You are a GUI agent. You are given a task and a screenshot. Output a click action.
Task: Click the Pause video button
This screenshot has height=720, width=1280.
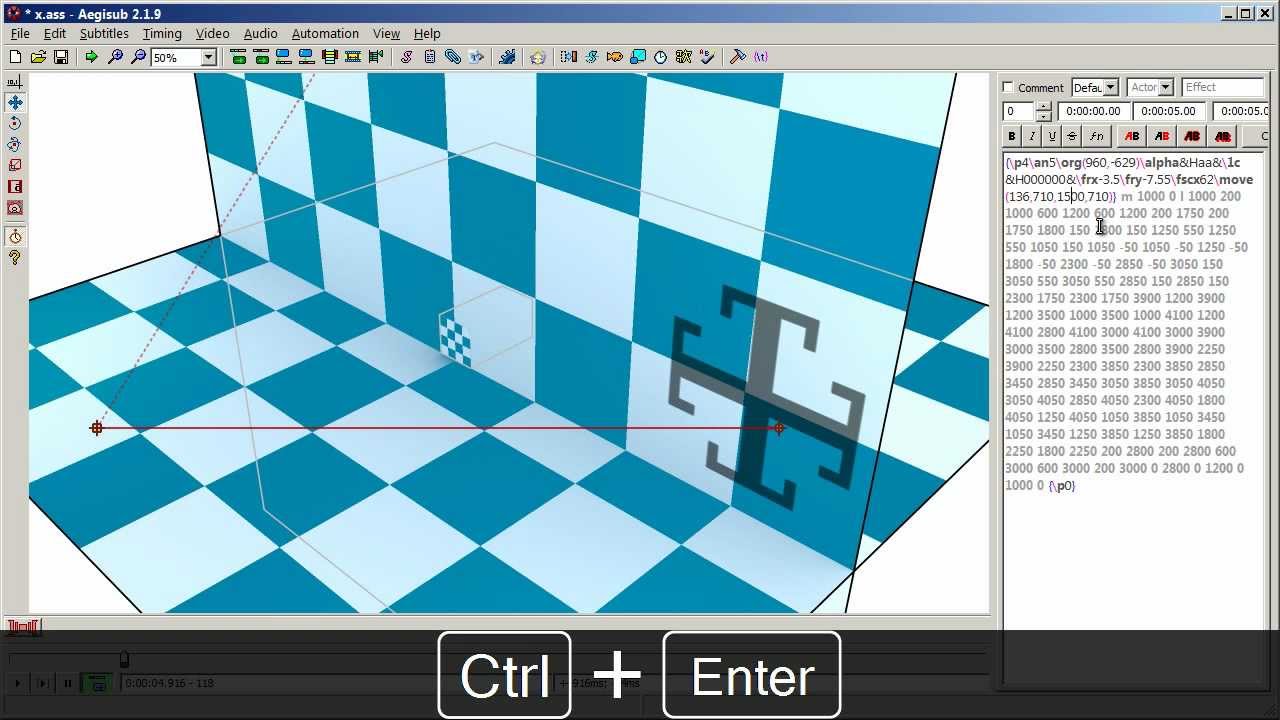click(x=68, y=683)
